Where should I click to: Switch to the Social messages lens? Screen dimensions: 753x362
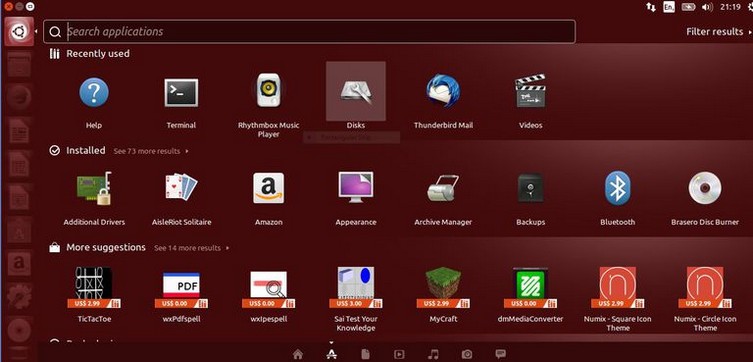pyautogui.click(x=500, y=354)
